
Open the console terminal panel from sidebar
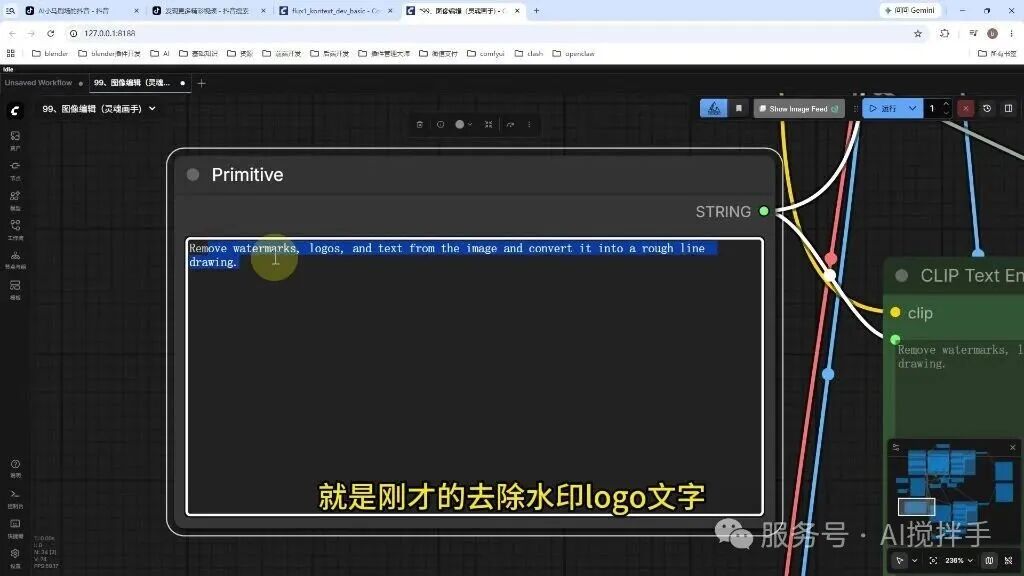click(15, 498)
